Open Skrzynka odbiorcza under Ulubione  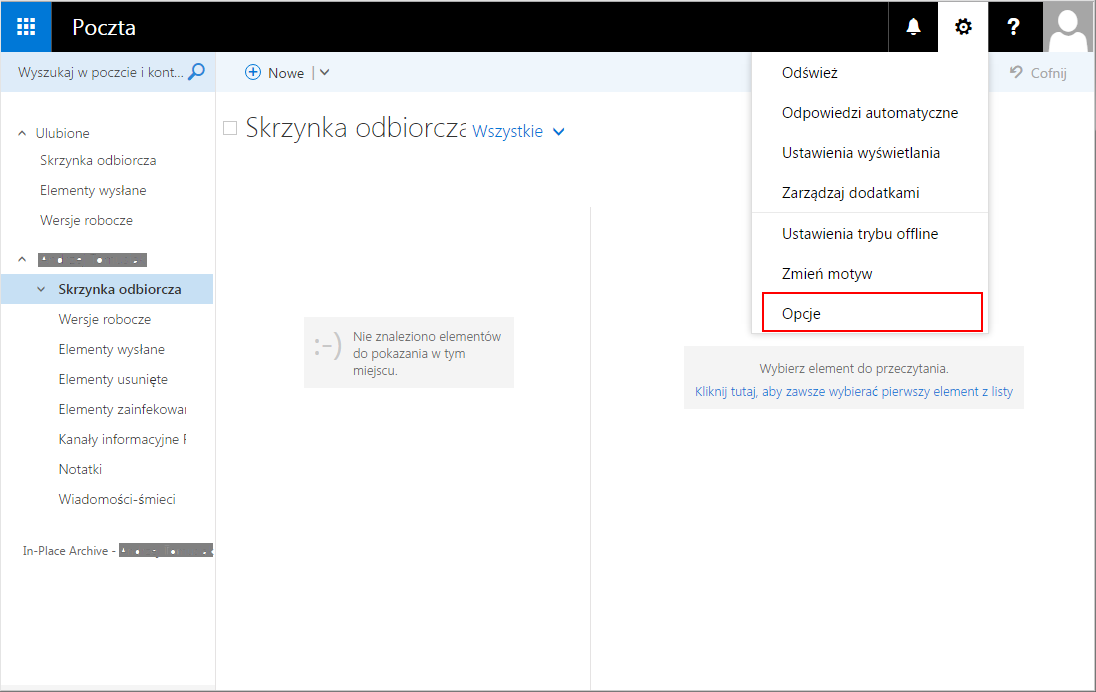coord(98,160)
